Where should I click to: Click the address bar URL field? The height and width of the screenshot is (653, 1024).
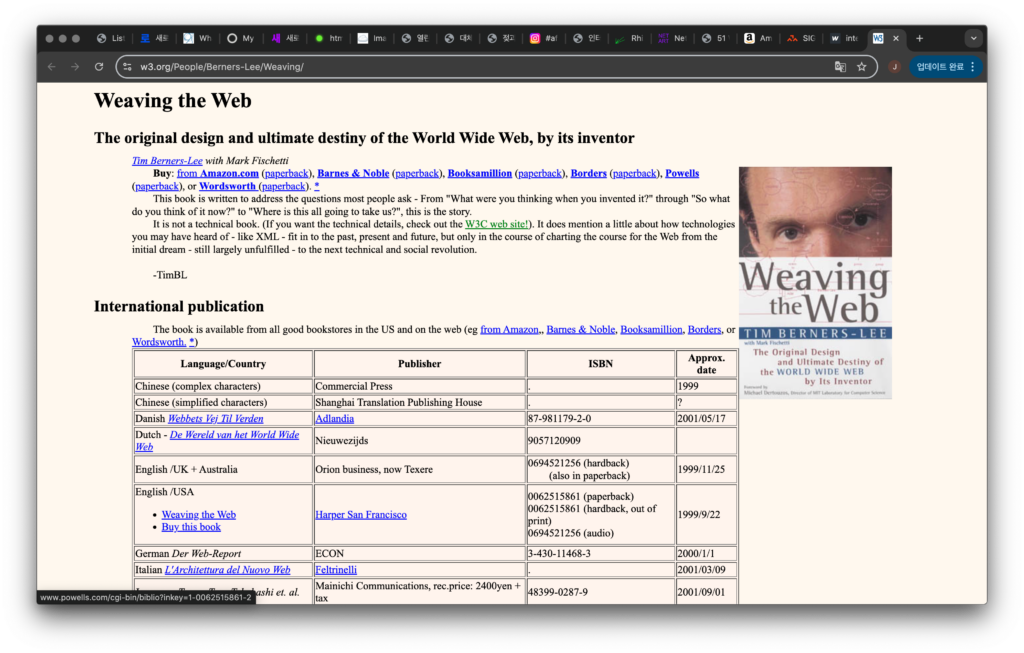(x=480, y=67)
